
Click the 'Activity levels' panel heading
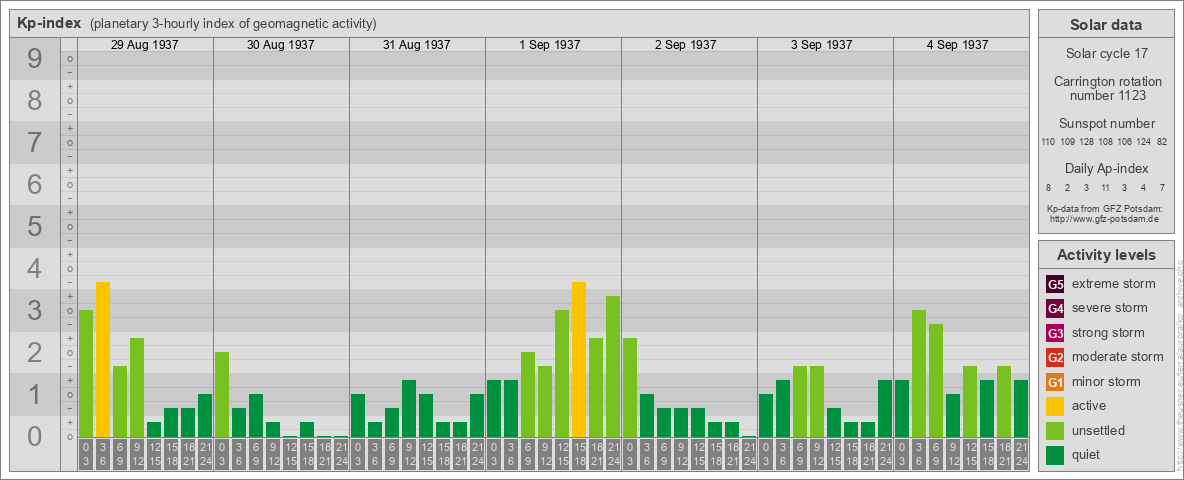(1106, 255)
